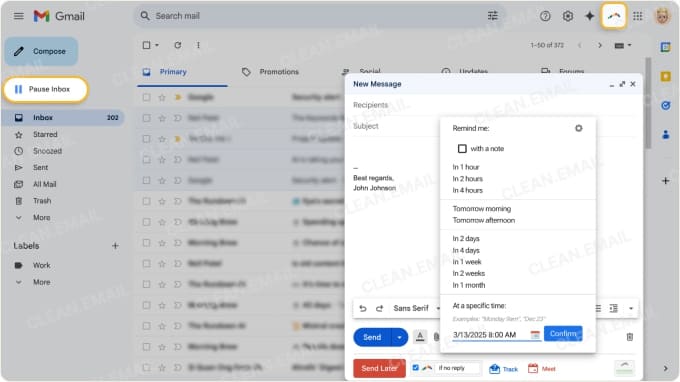Open Gmail support help icon
The width and height of the screenshot is (680, 382).
pyautogui.click(x=545, y=16)
